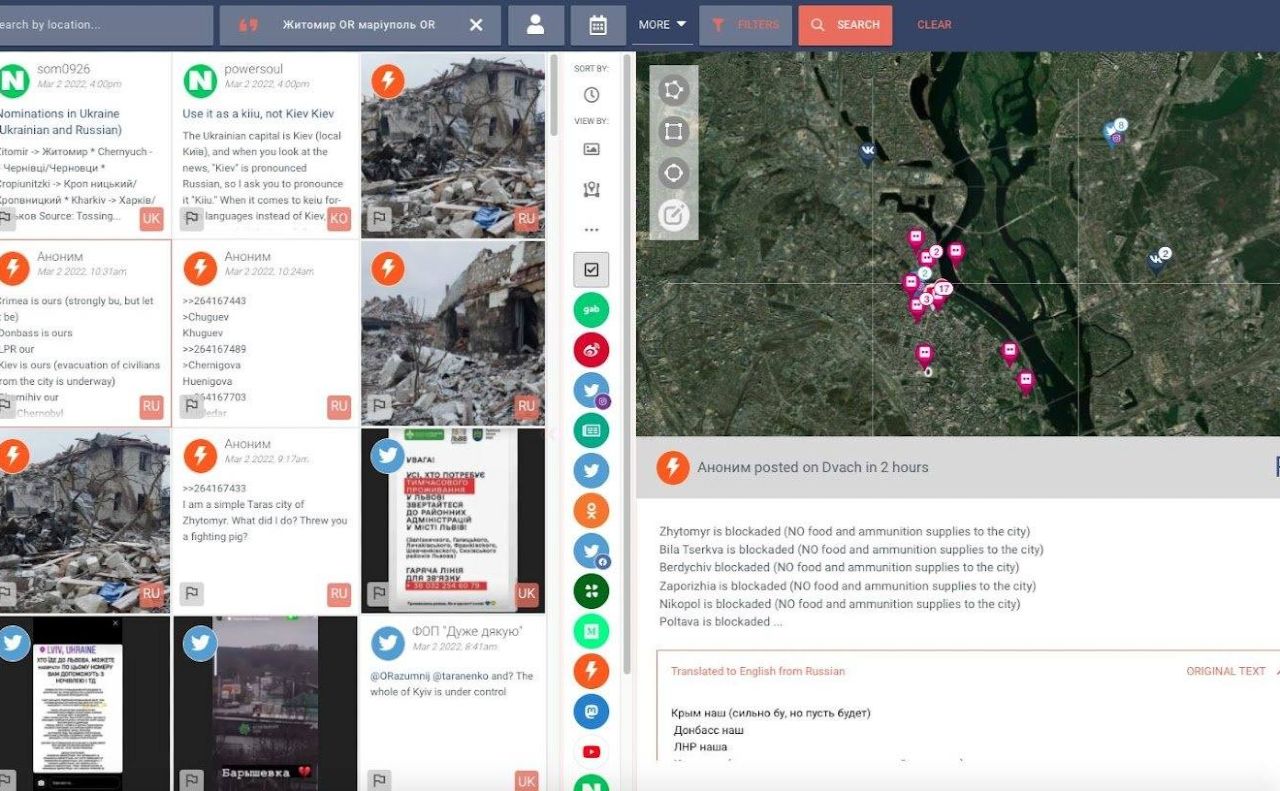The image size is (1280, 791).
Task: Sort posts by time using clock icon
Action: tap(591, 95)
